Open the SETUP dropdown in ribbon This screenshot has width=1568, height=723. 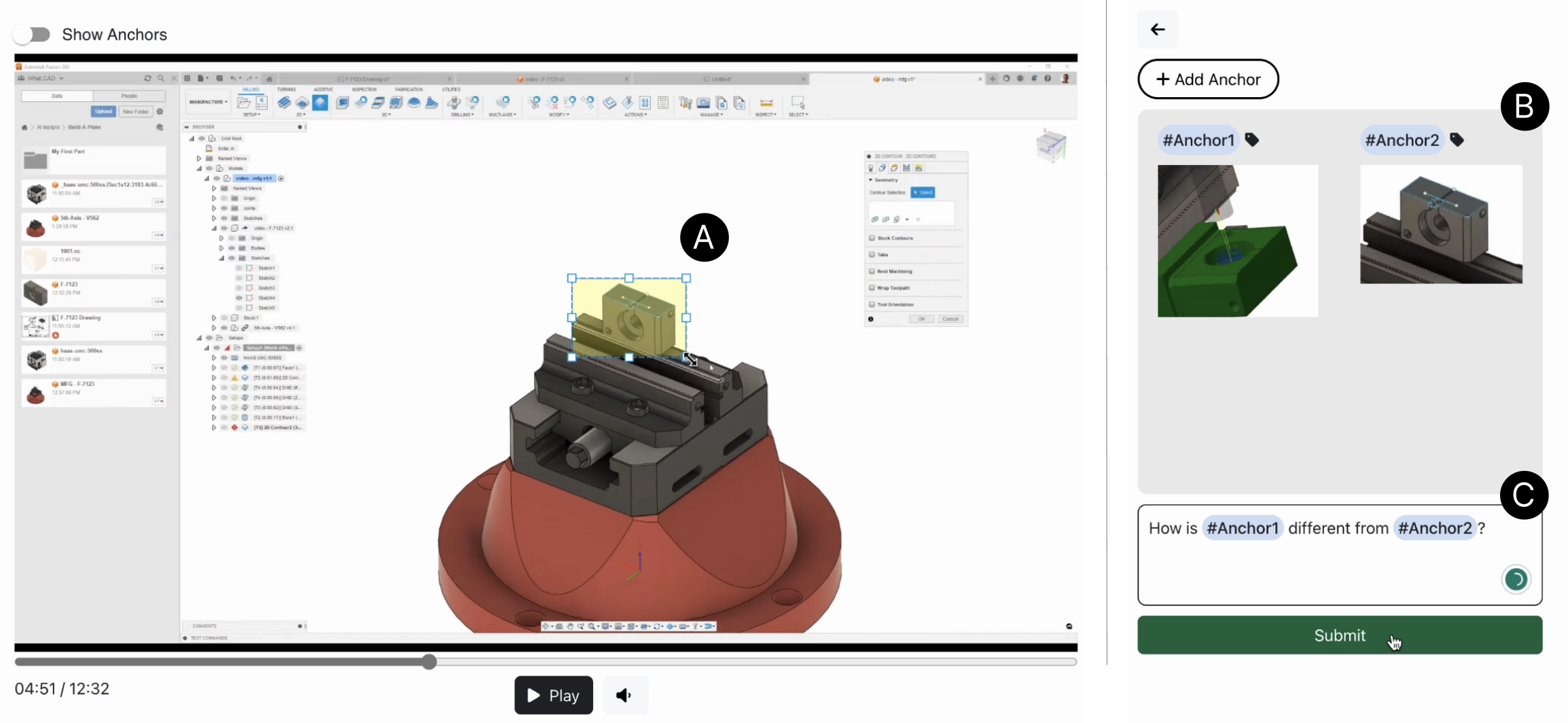[251, 115]
